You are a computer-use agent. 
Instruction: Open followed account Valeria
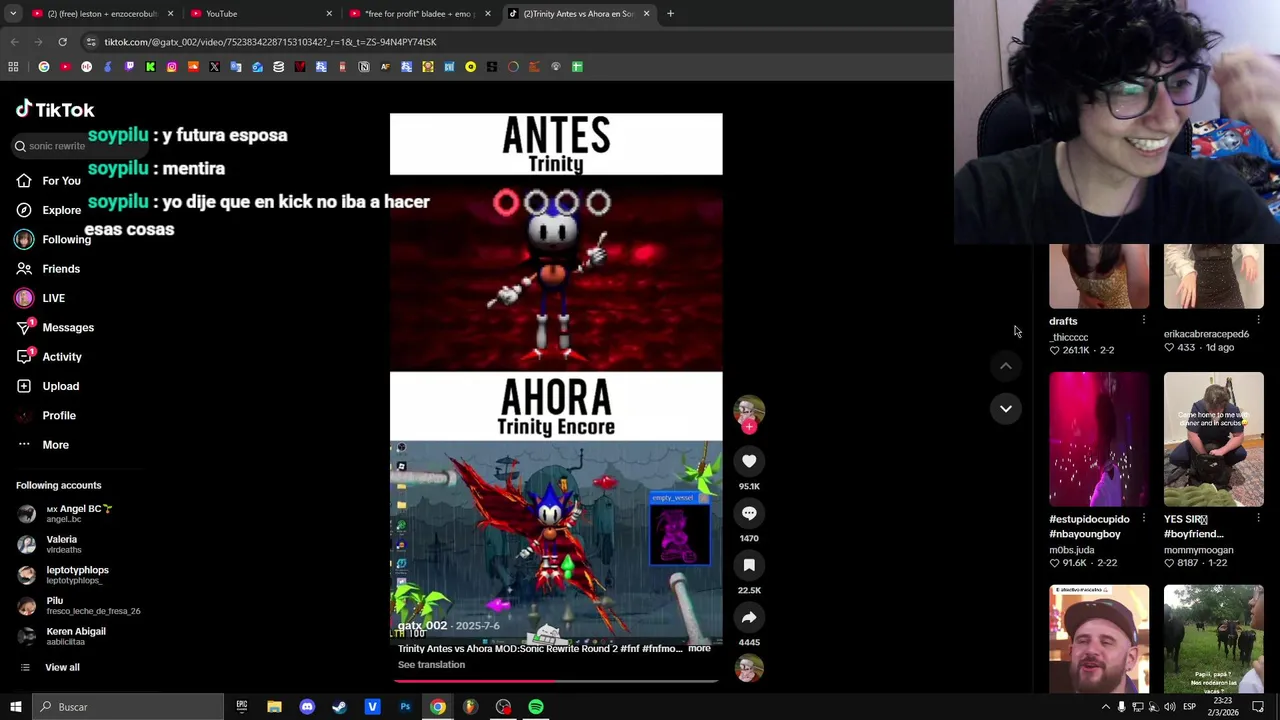(49, 544)
